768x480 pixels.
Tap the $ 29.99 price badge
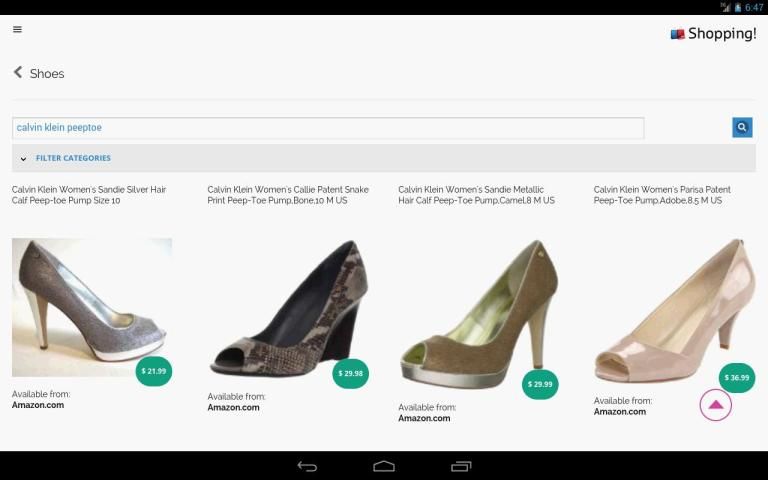tap(540, 384)
